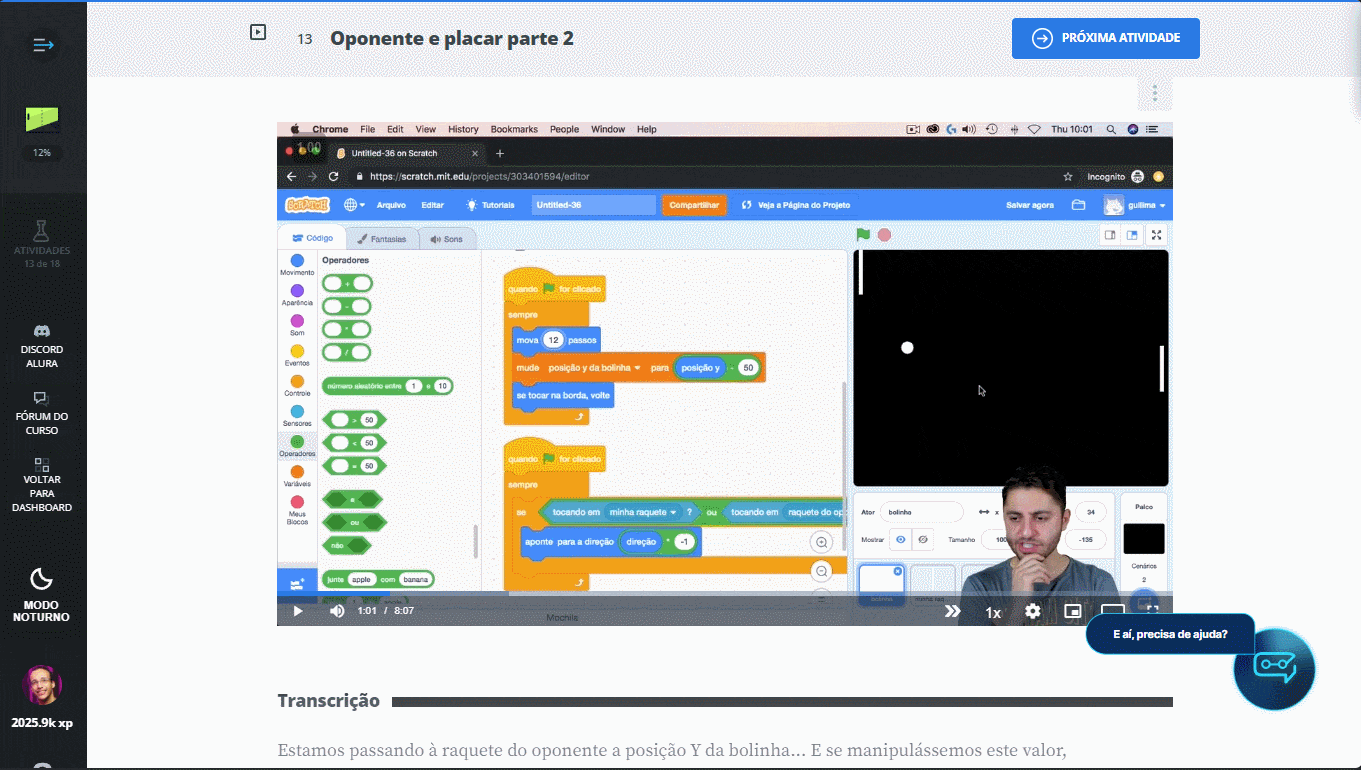The width and height of the screenshot is (1361, 770).
Task: Switch to the Sons tab
Action: (x=448, y=238)
